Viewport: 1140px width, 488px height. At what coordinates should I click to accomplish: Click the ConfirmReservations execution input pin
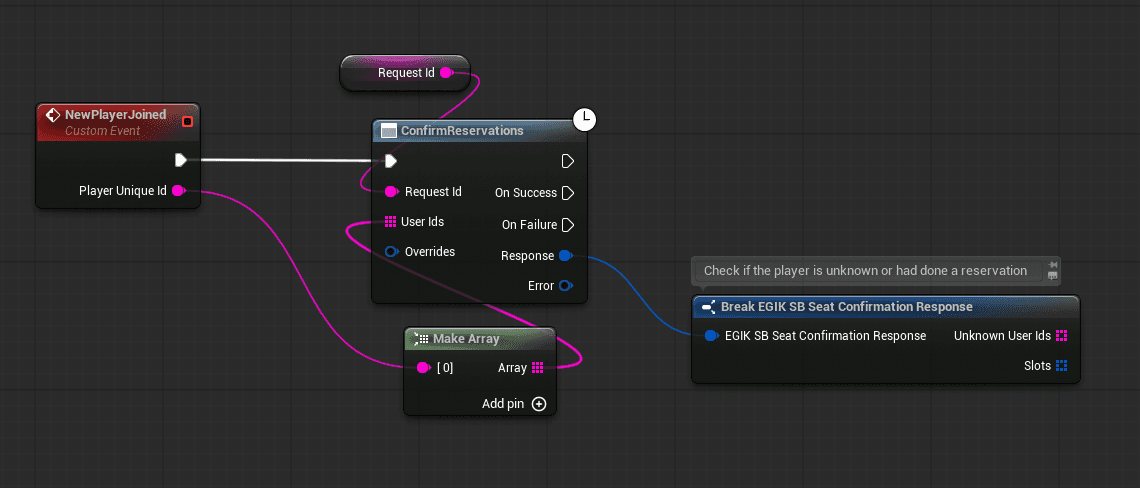(x=391, y=161)
